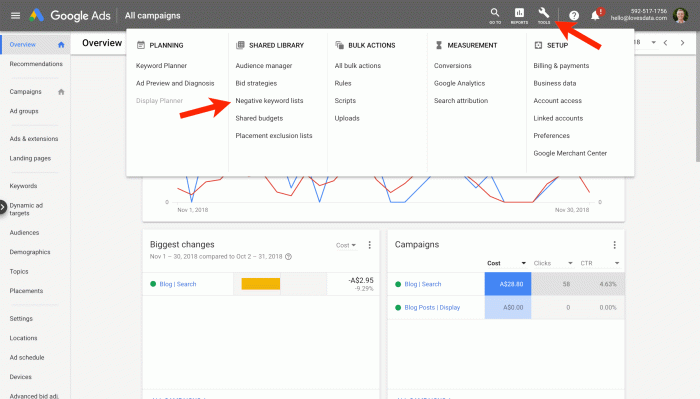700x399 pixels.
Task: Open Locations in sidebar
Action: point(23,338)
